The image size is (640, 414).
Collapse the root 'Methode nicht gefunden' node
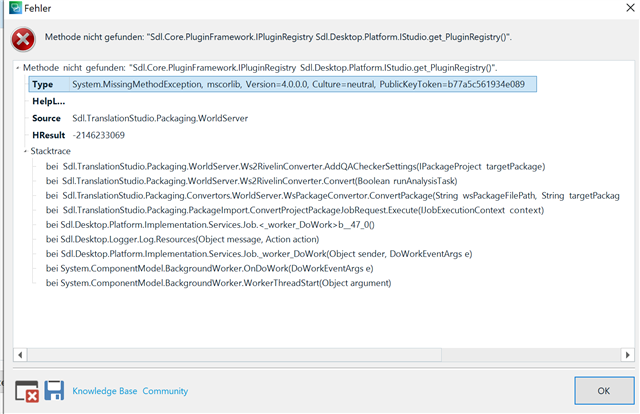18,67
